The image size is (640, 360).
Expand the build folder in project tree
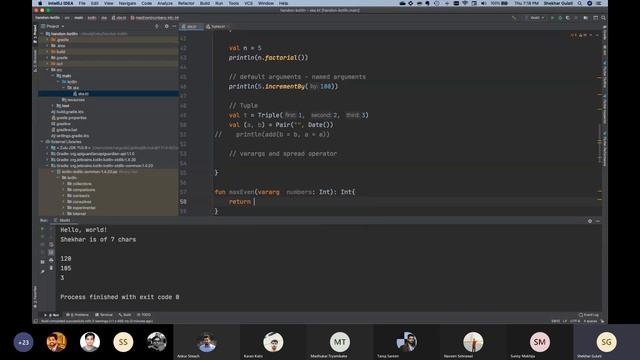(47, 52)
